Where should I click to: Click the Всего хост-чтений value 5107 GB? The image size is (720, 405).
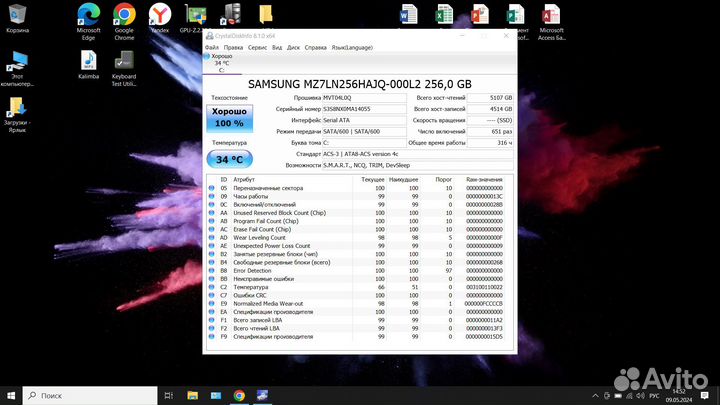490,98
